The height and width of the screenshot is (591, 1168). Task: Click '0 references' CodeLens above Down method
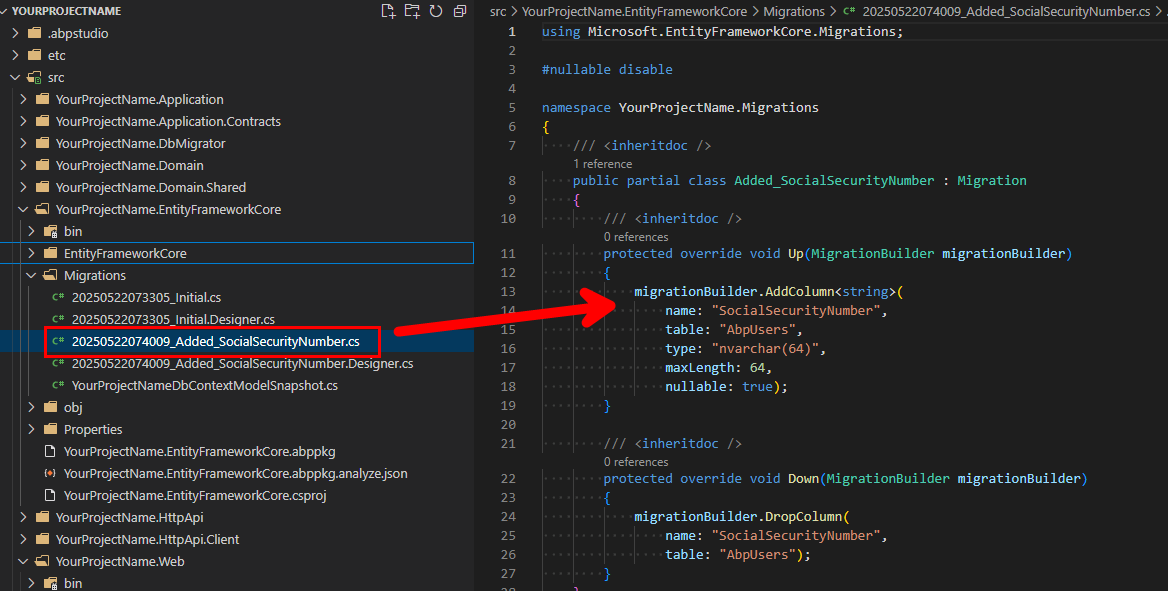click(635, 462)
